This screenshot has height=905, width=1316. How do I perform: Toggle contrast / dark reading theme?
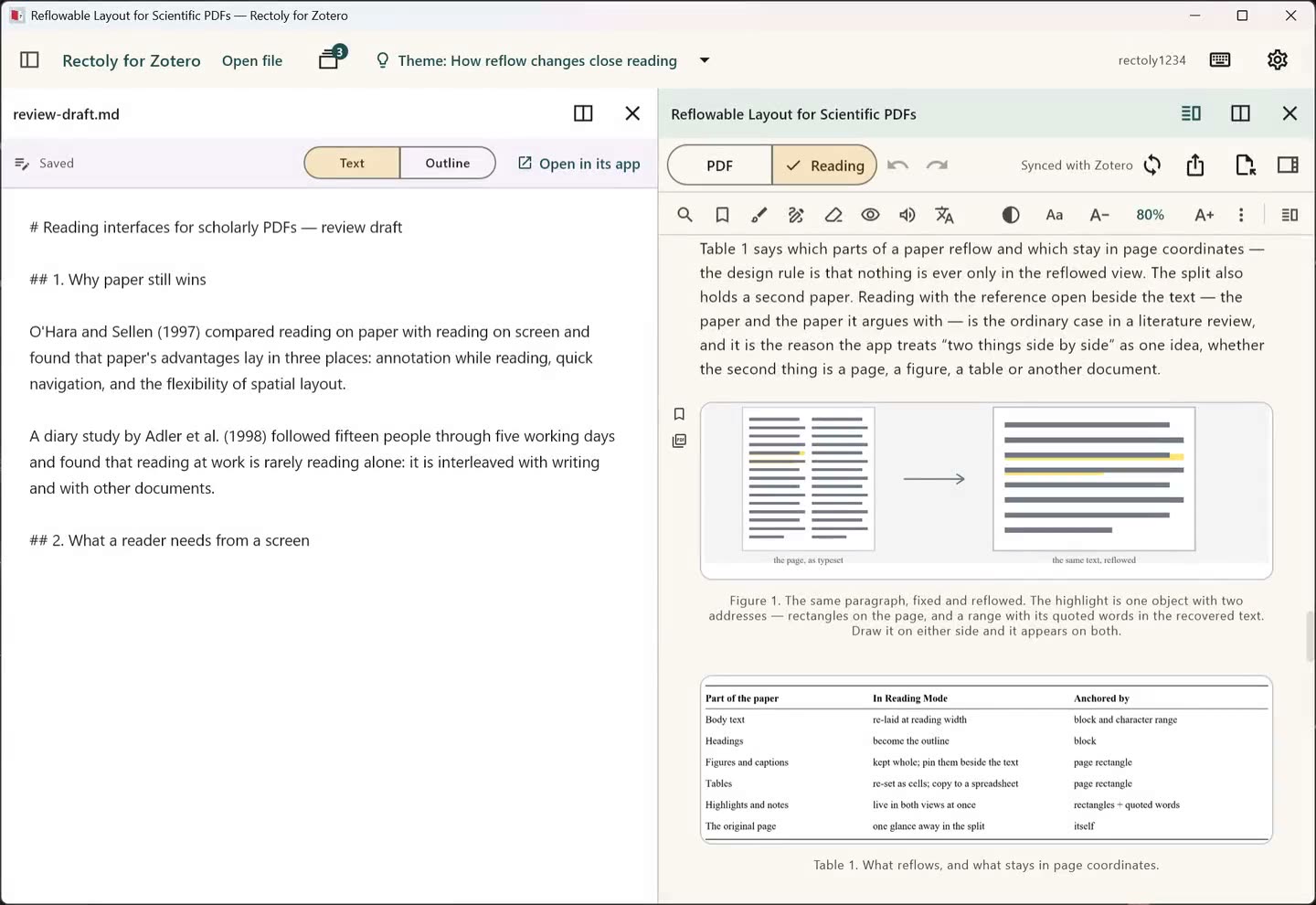1011,215
